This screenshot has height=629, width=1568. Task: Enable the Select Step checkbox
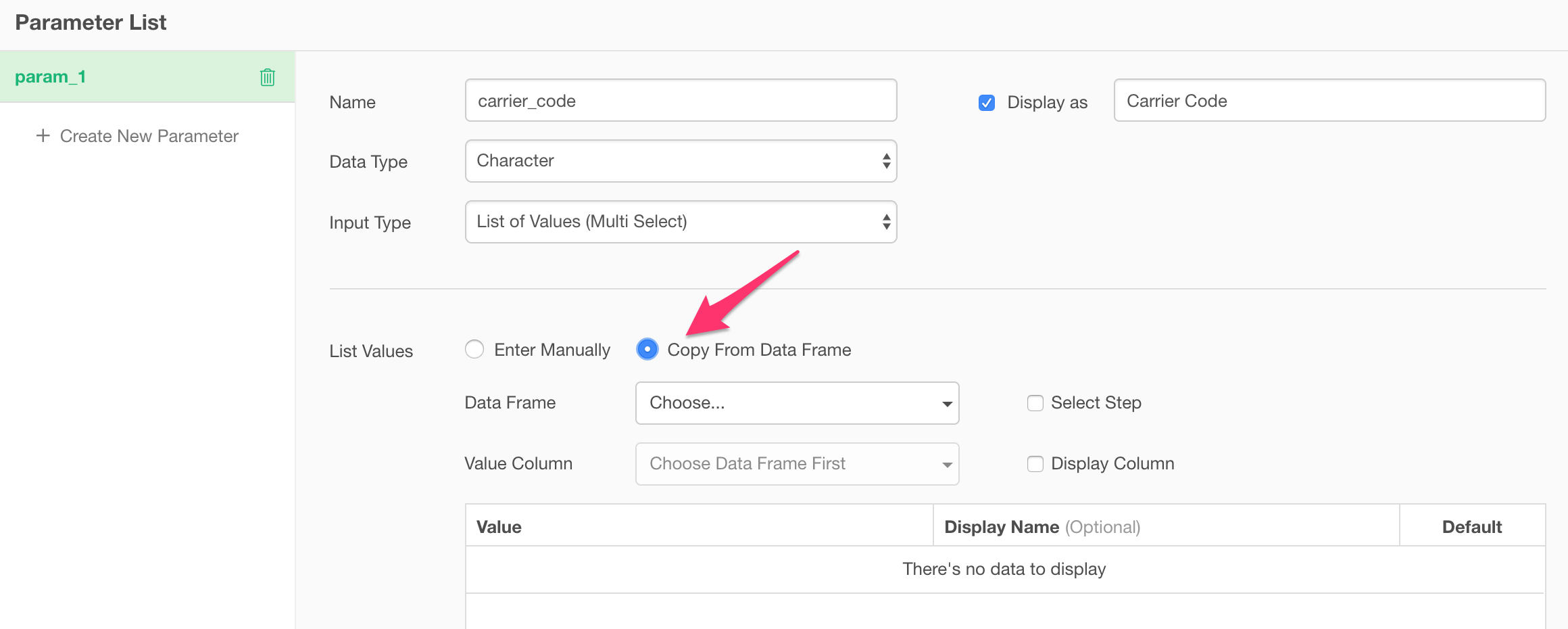pos(1035,403)
